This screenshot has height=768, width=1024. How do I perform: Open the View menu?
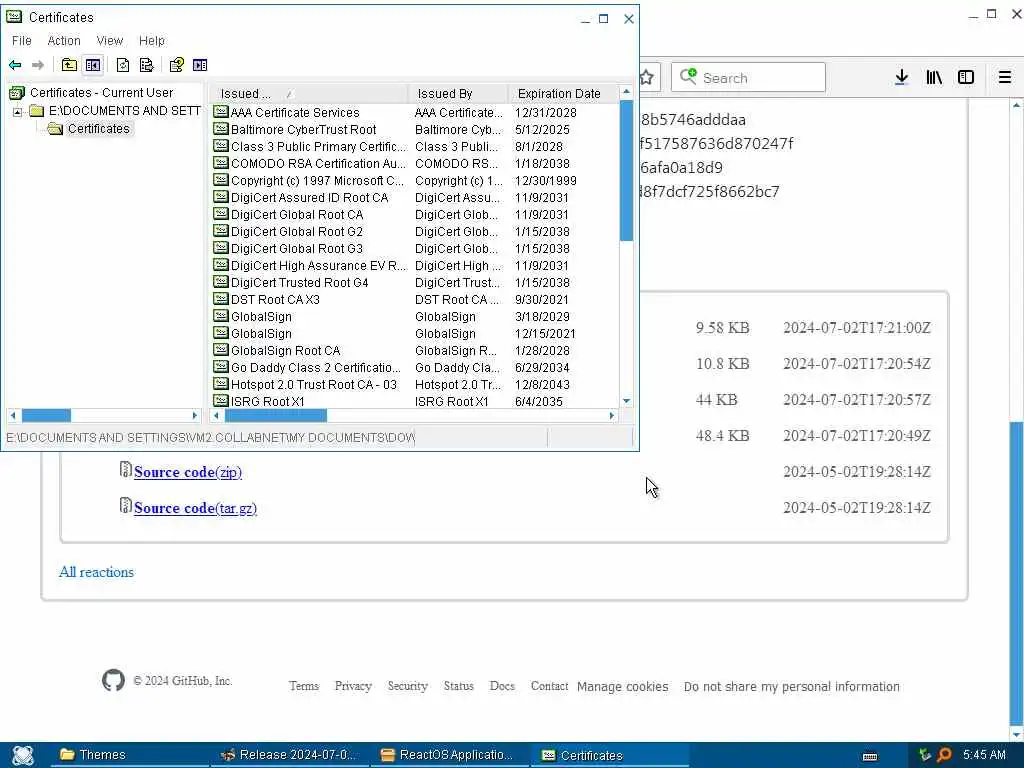tap(110, 40)
